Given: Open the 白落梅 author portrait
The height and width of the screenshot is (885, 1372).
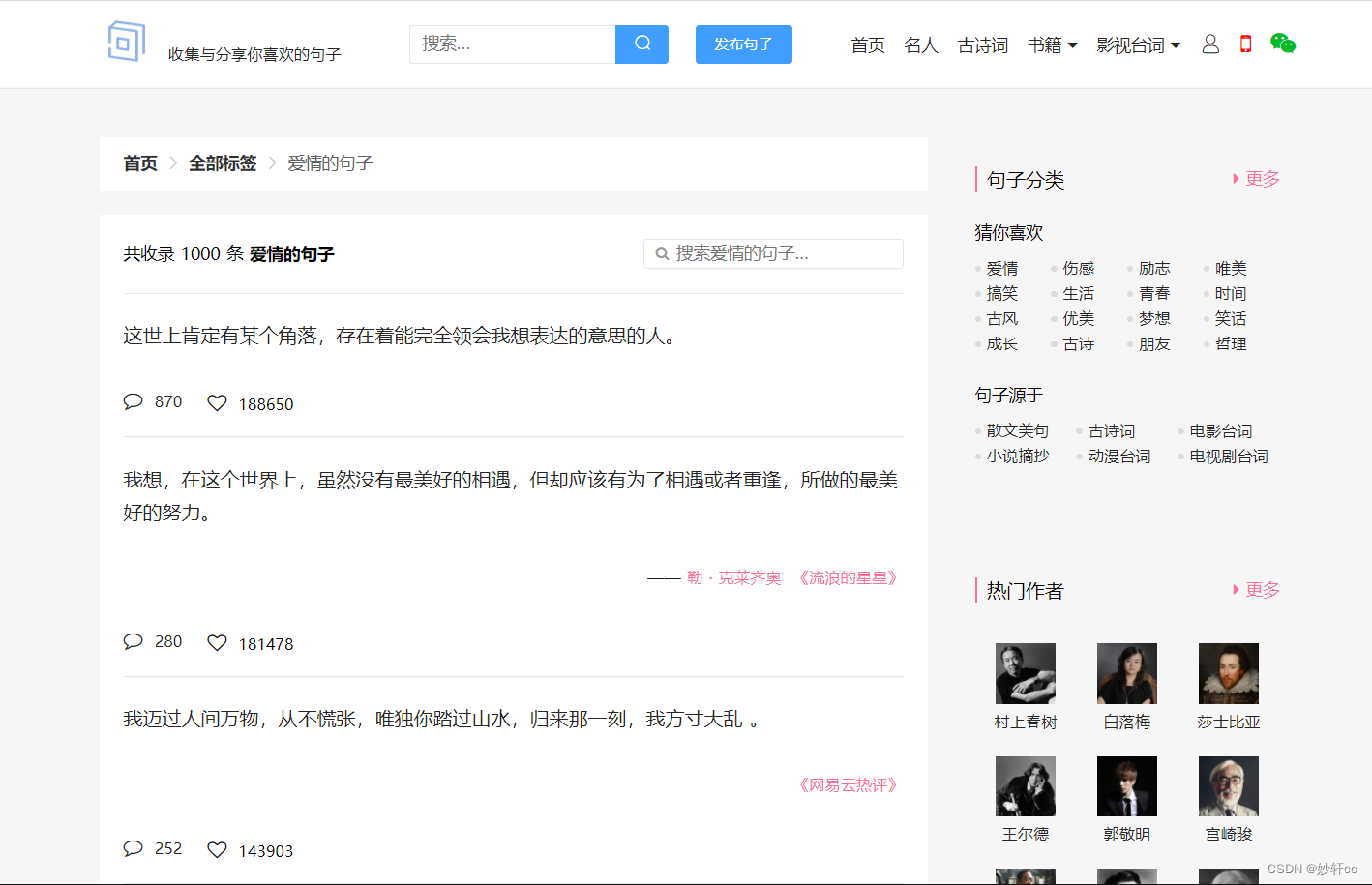Looking at the screenshot, I should pos(1127,673).
